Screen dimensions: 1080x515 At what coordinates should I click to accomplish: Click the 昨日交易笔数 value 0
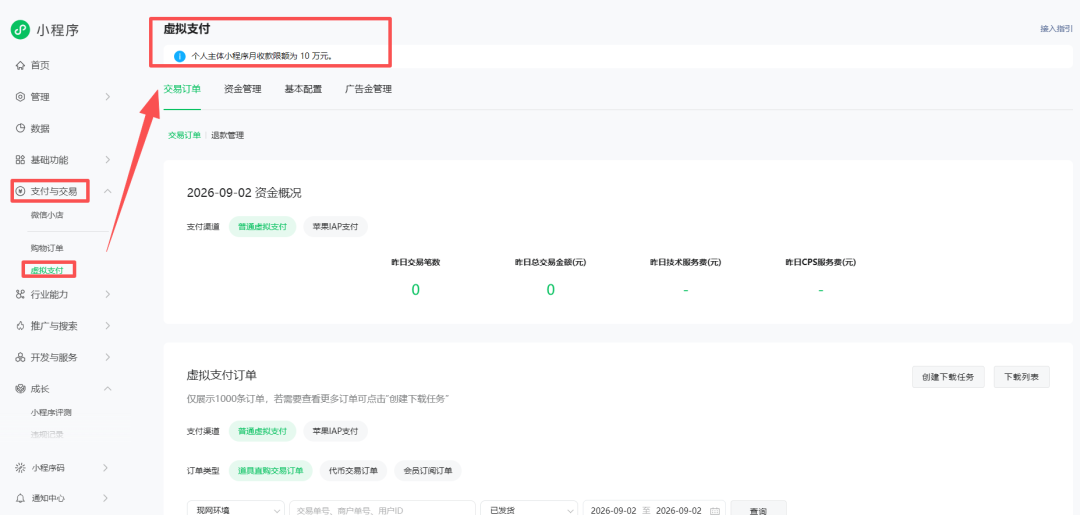click(x=415, y=290)
